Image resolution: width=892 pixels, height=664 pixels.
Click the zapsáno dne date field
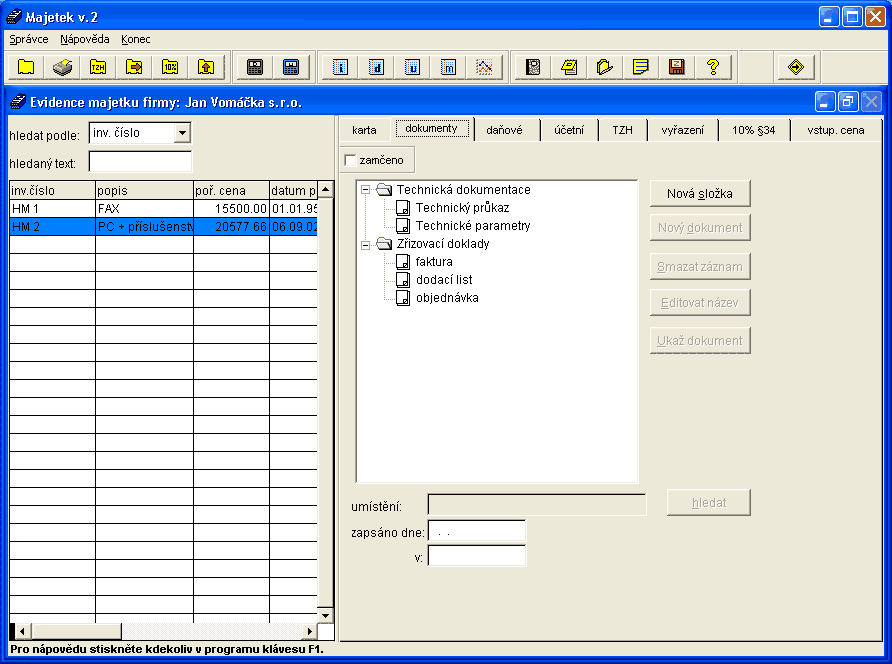477,531
